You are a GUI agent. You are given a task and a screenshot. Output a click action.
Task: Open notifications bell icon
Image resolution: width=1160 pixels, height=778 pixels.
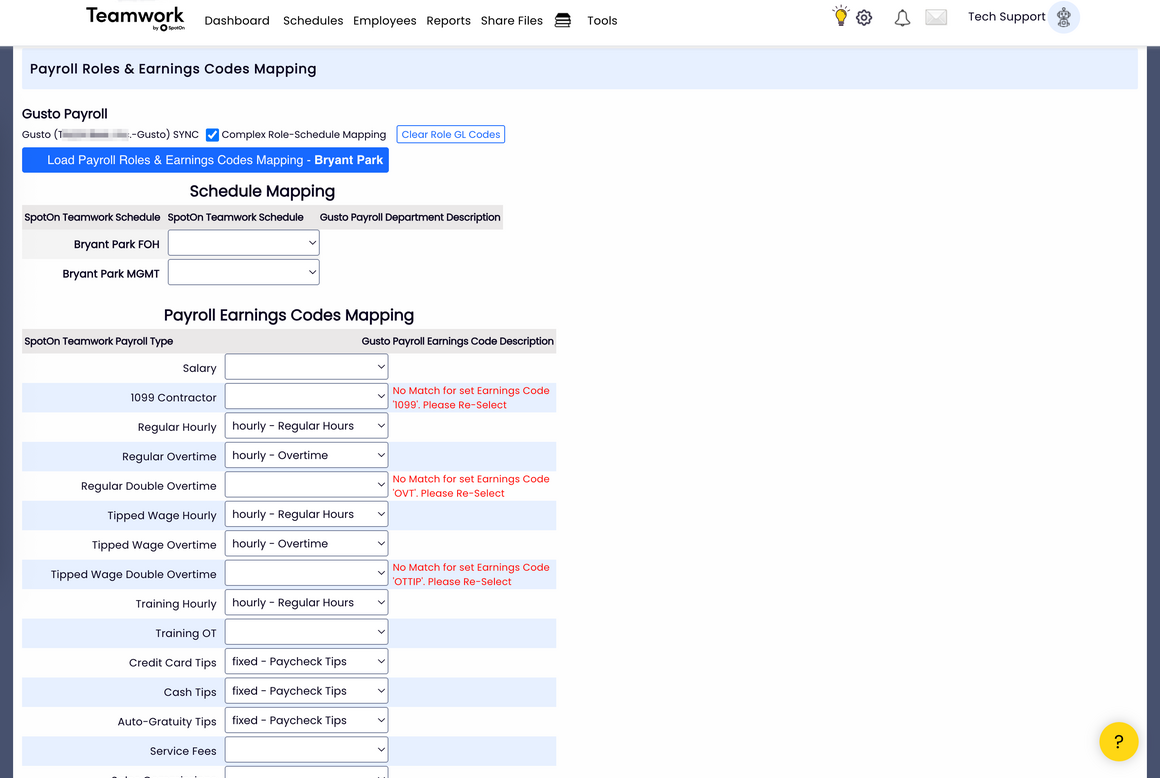(902, 18)
